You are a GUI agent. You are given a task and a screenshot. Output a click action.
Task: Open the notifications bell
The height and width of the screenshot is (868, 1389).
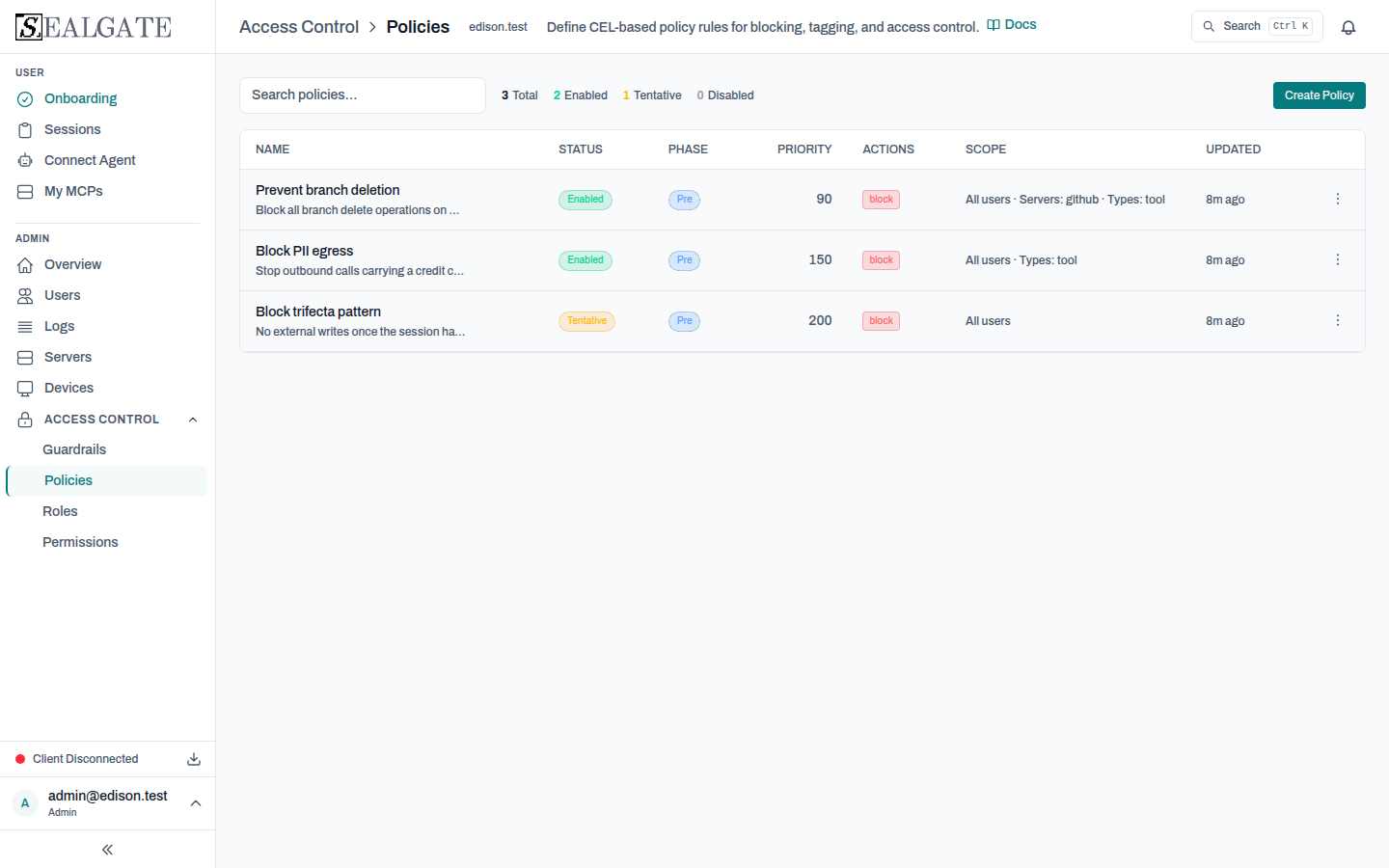pyautogui.click(x=1348, y=27)
